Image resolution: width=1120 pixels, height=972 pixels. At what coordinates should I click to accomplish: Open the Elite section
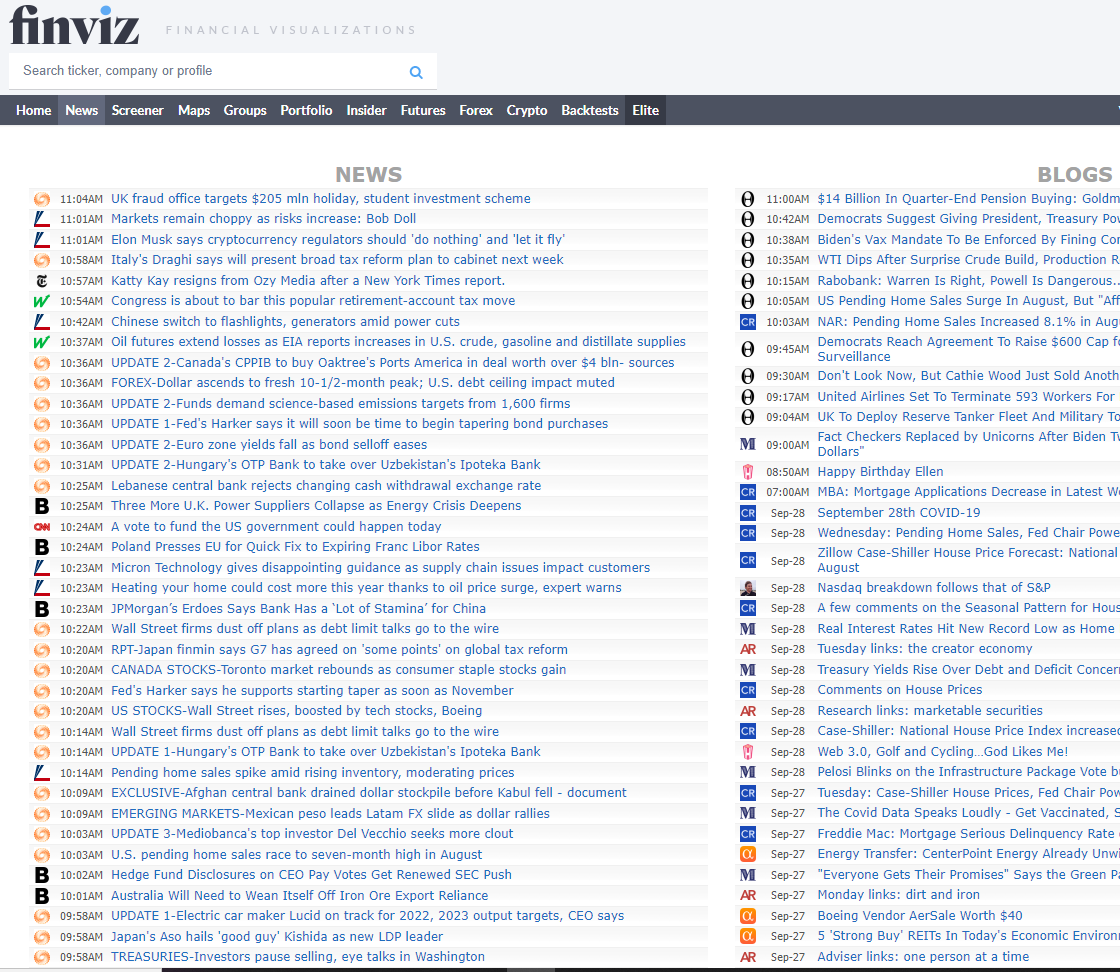645,110
